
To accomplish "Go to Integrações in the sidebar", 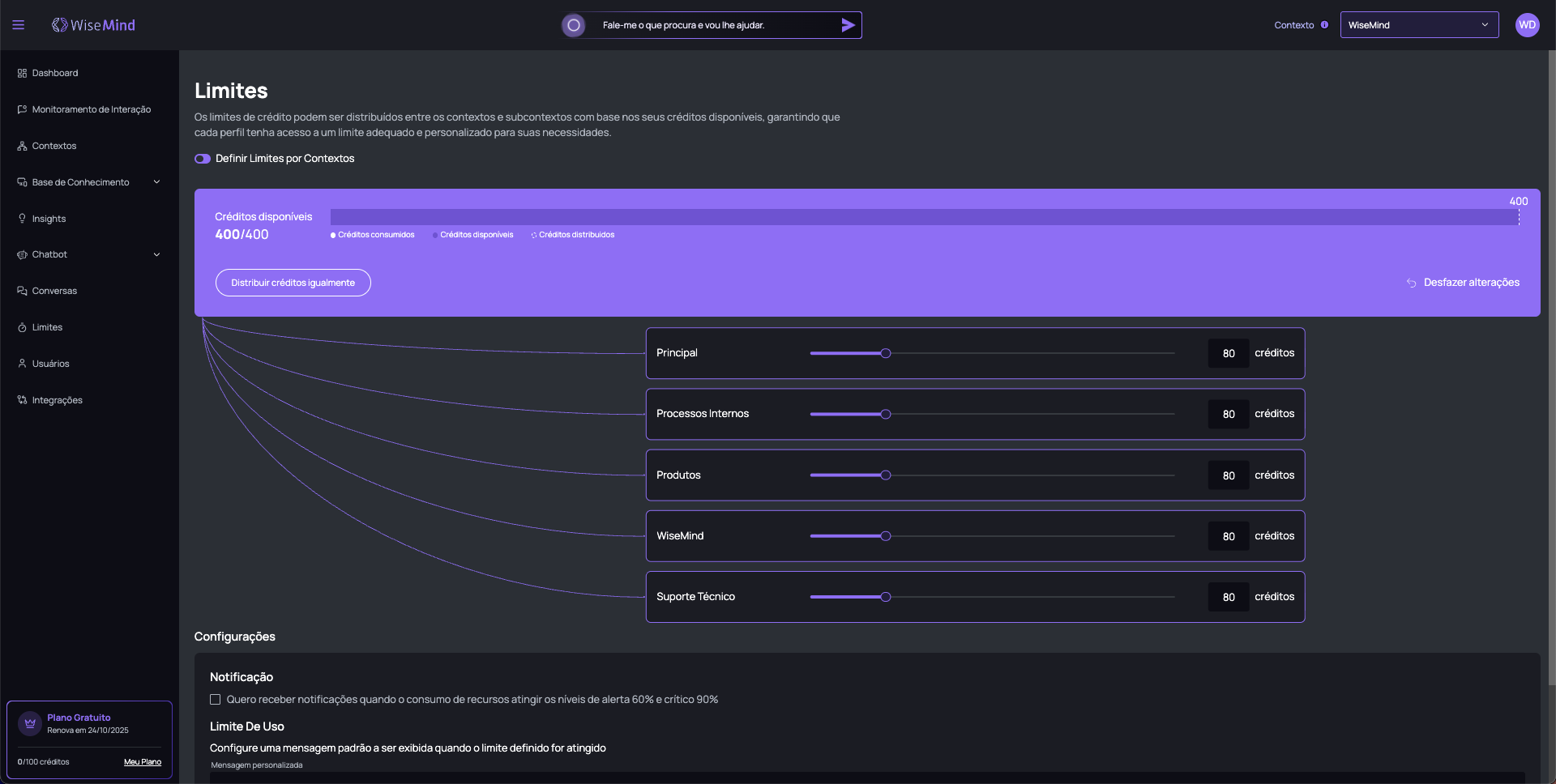I will click(x=57, y=400).
